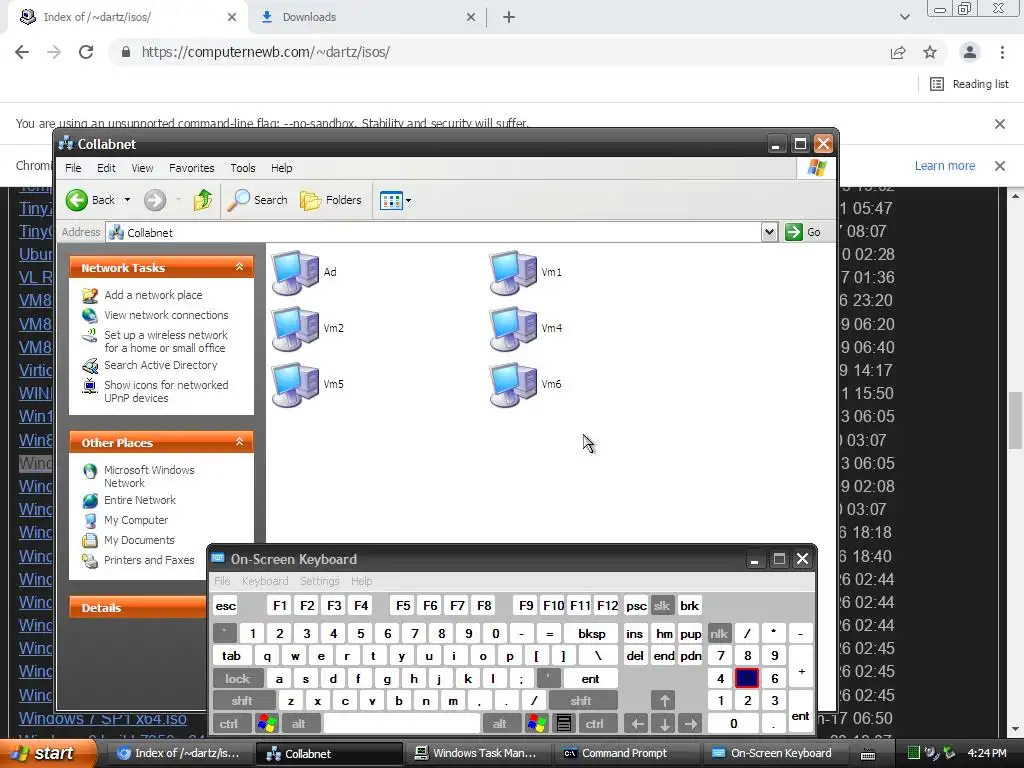This screenshot has height=768, width=1024.
Task: Select the Vm2 computer icon
Action: coord(295,328)
